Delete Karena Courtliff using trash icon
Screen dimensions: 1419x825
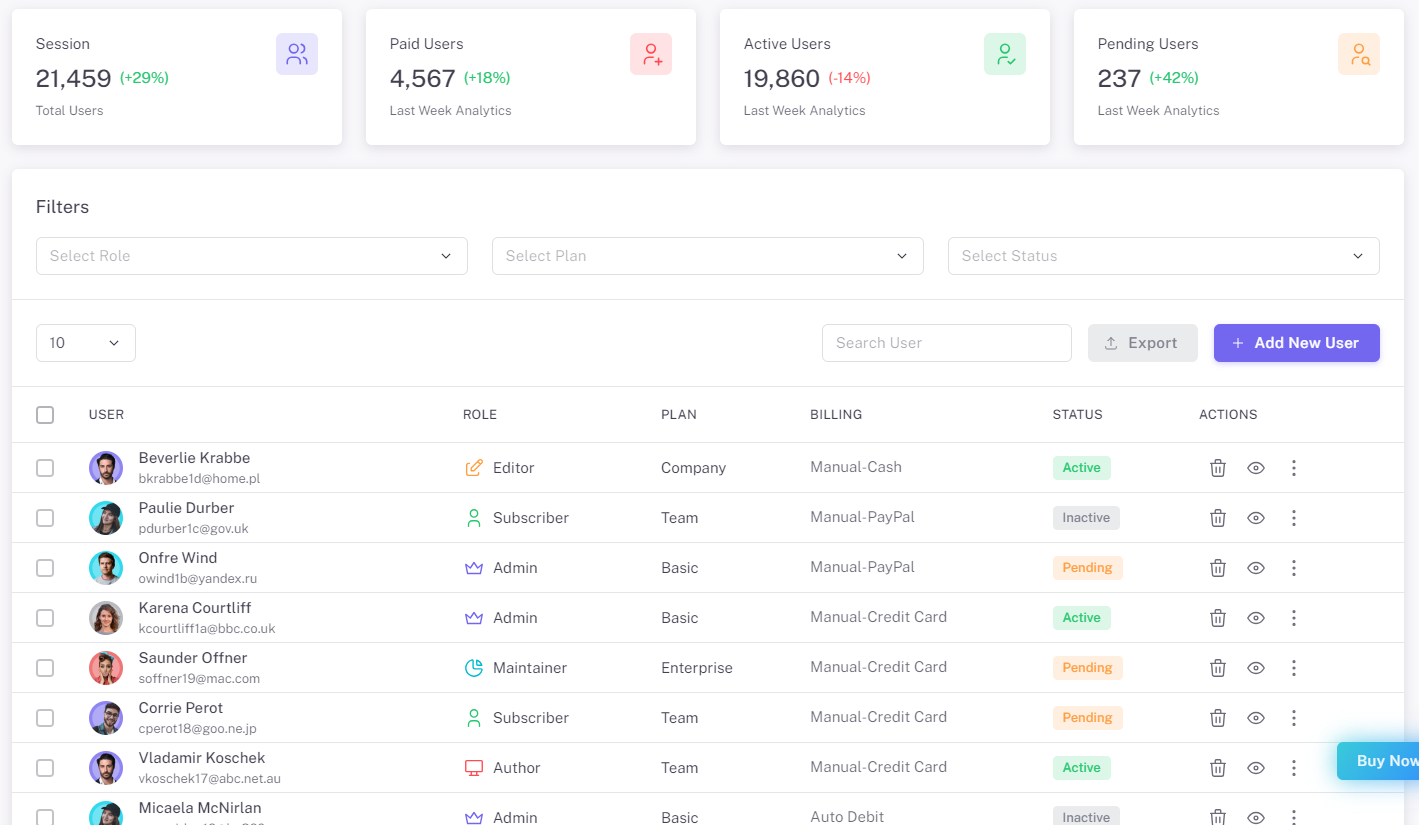[1218, 618]
